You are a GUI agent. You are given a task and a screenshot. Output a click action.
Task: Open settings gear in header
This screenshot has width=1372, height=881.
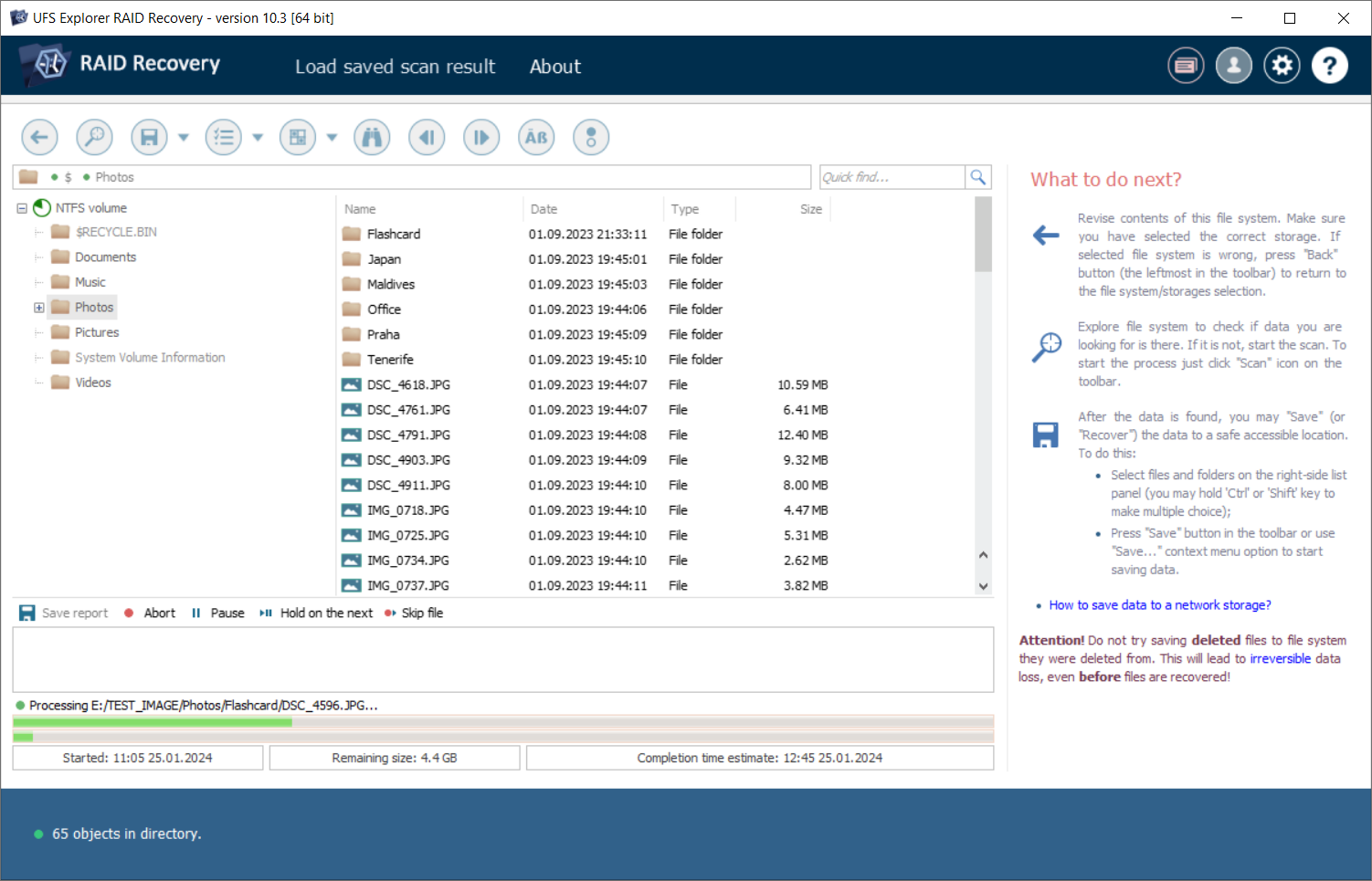(x=1282, y=66)
